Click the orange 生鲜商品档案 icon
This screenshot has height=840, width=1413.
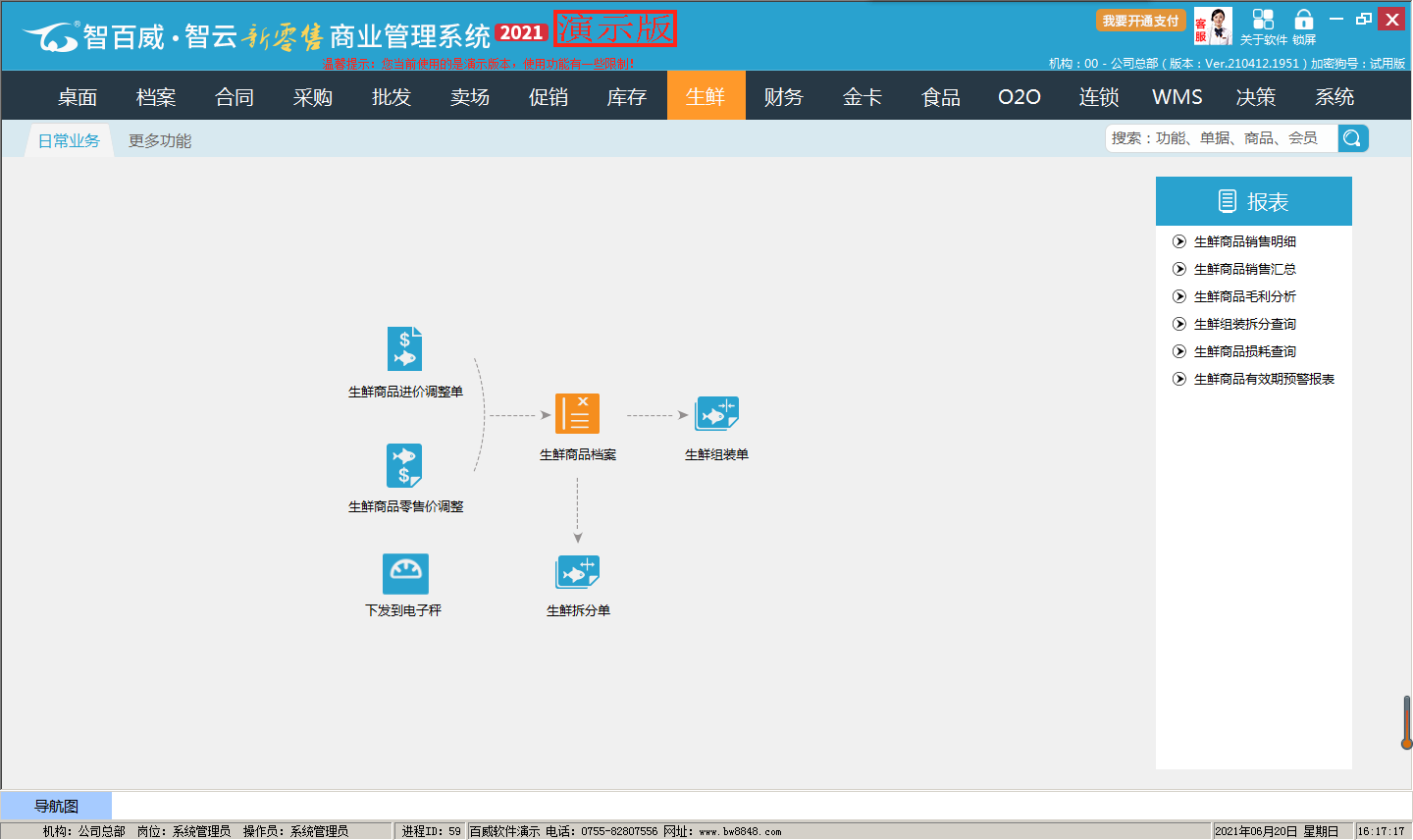click(577, 414)
